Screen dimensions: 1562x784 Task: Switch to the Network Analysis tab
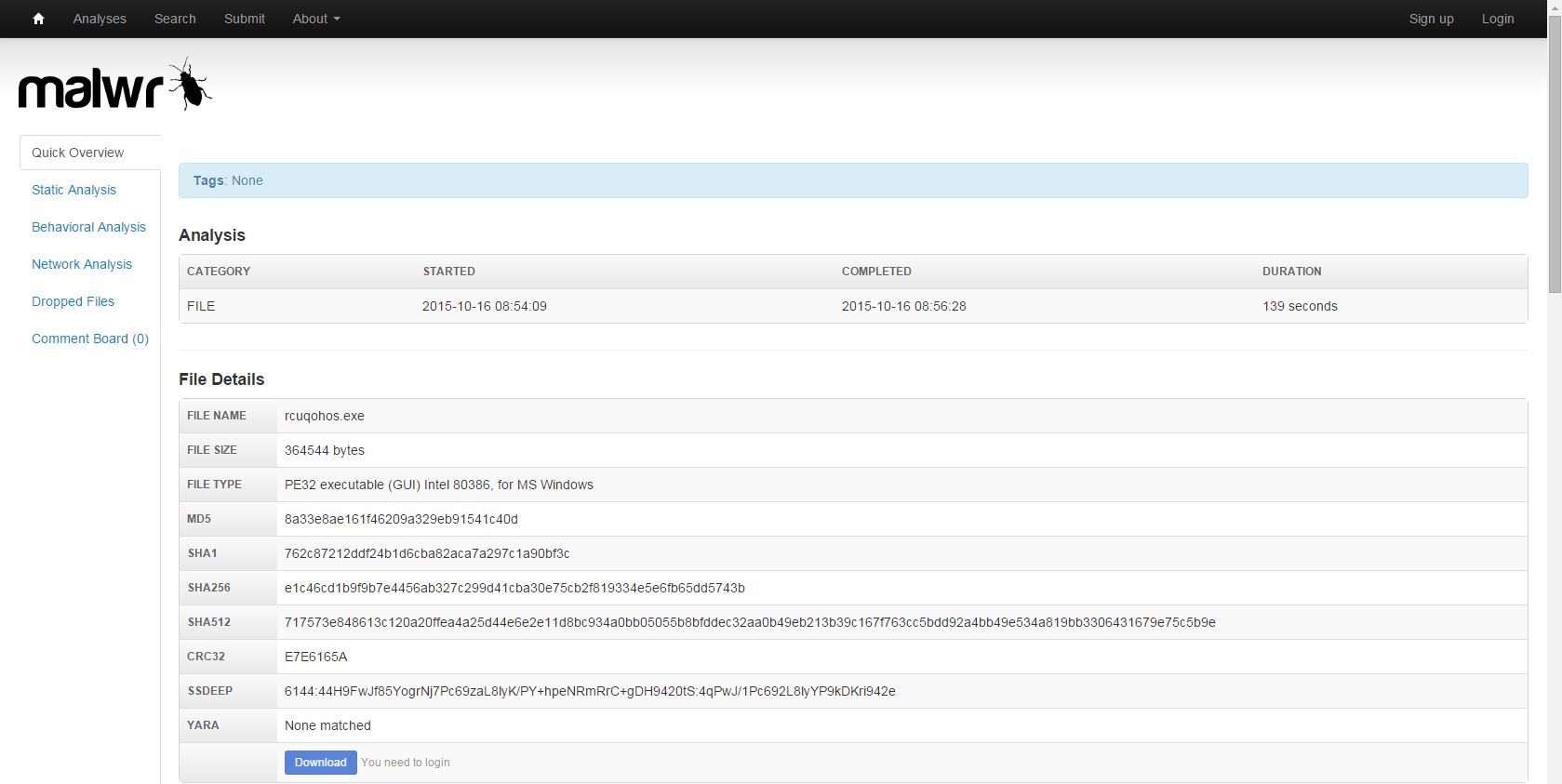pos(82,264)
